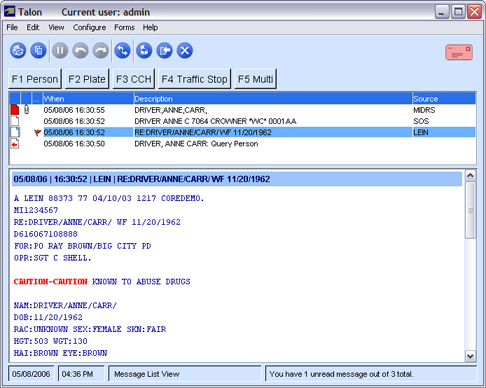Click the blue X delete toolbar icon
The image size is (486, 388).
pos(185,51)
